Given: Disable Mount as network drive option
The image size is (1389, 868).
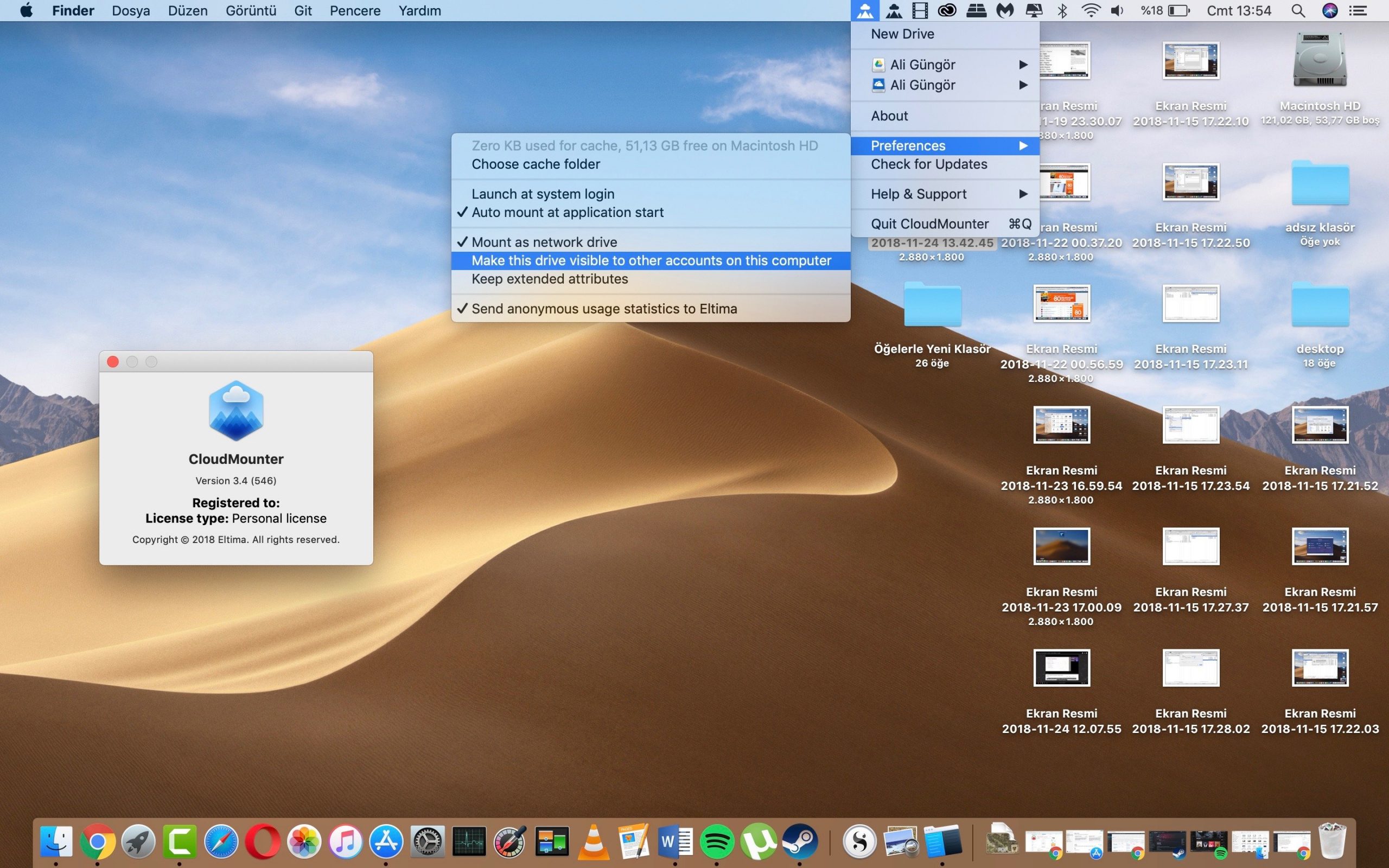Looking at the screenshot, I should (544, 242).
